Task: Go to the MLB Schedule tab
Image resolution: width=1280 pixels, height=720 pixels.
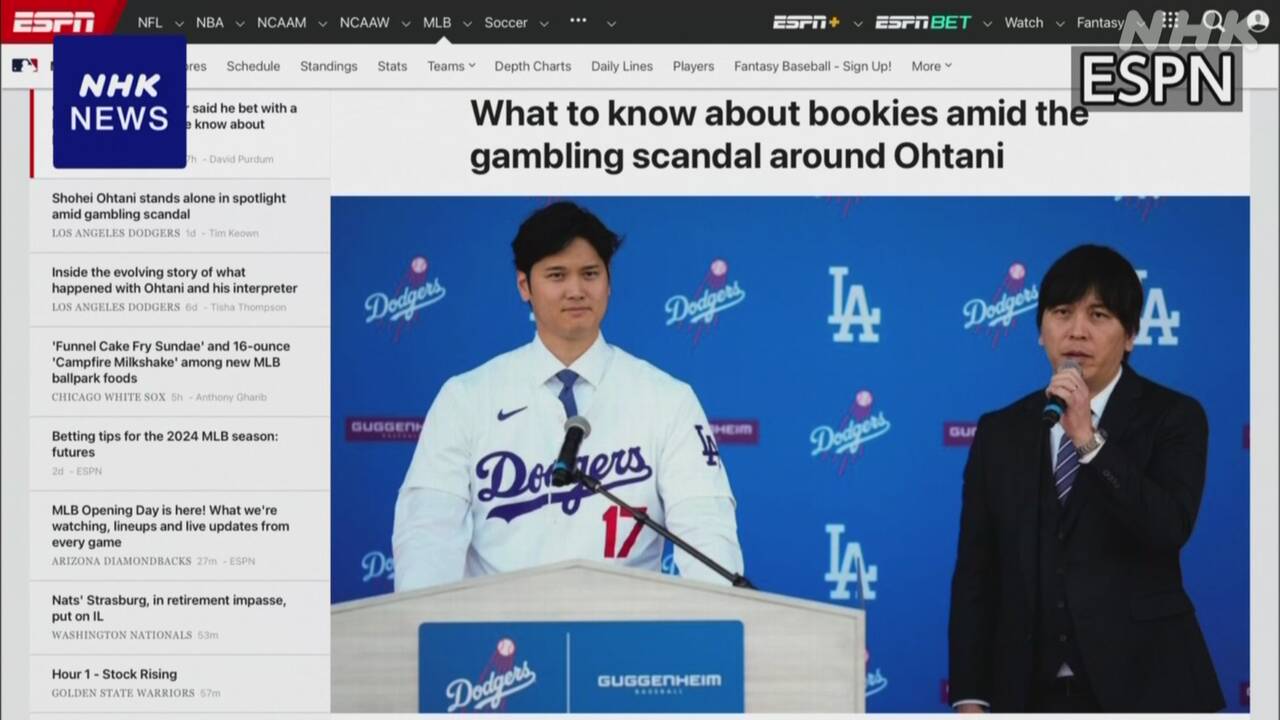Action: click(253, 66)
